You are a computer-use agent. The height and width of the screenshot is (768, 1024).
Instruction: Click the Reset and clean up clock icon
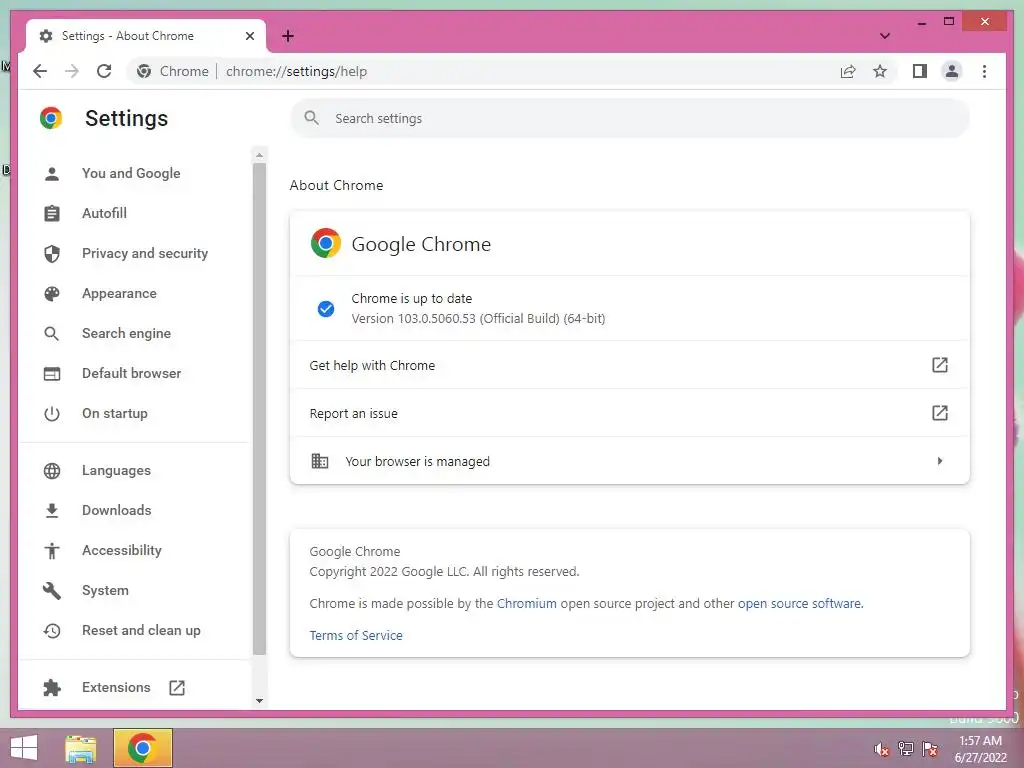(52, 630)
